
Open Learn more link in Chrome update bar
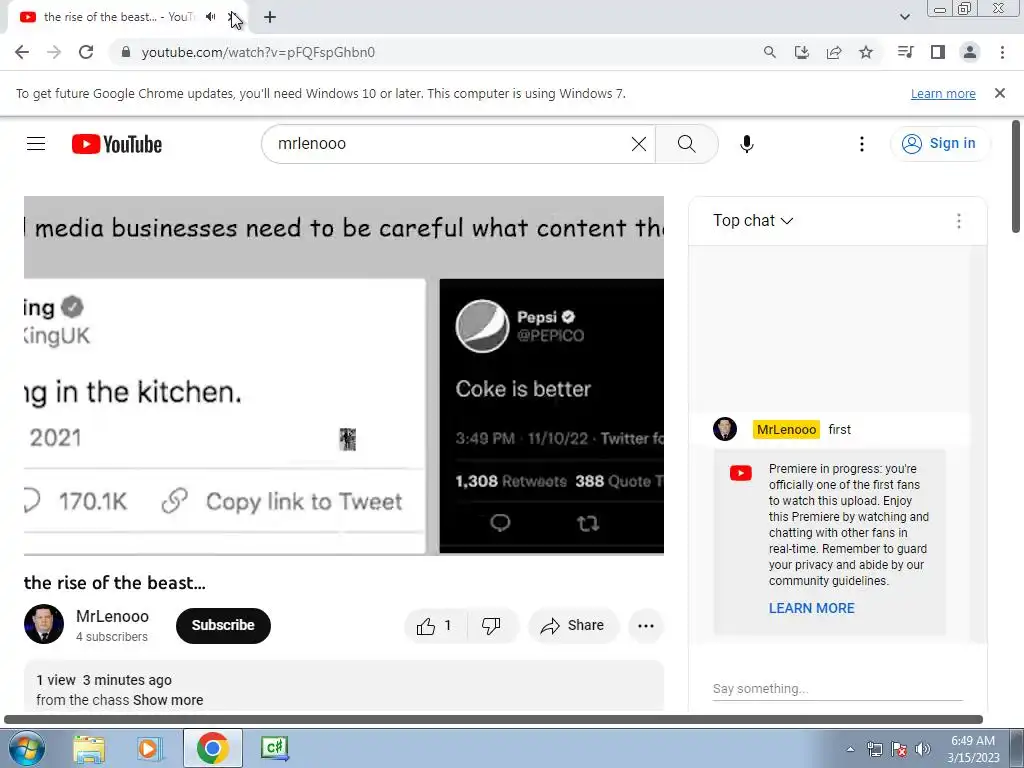943,93
